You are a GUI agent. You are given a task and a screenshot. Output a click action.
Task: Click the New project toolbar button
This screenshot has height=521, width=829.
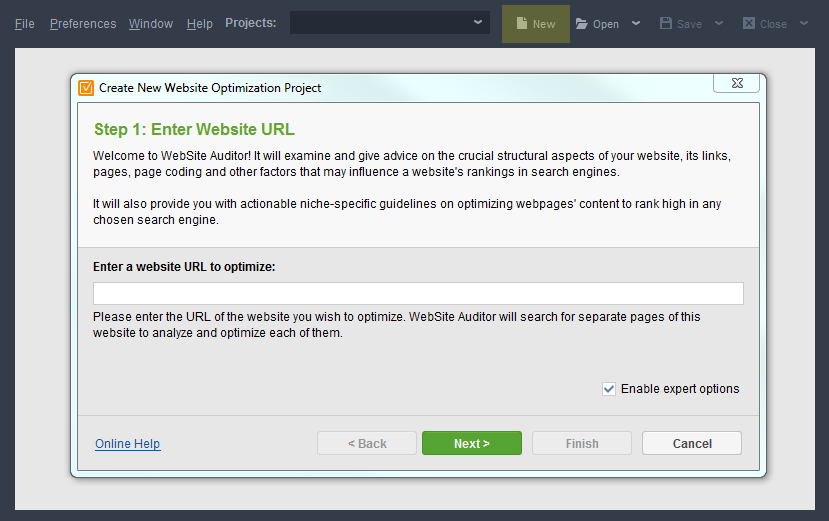(x=536, y=24)
